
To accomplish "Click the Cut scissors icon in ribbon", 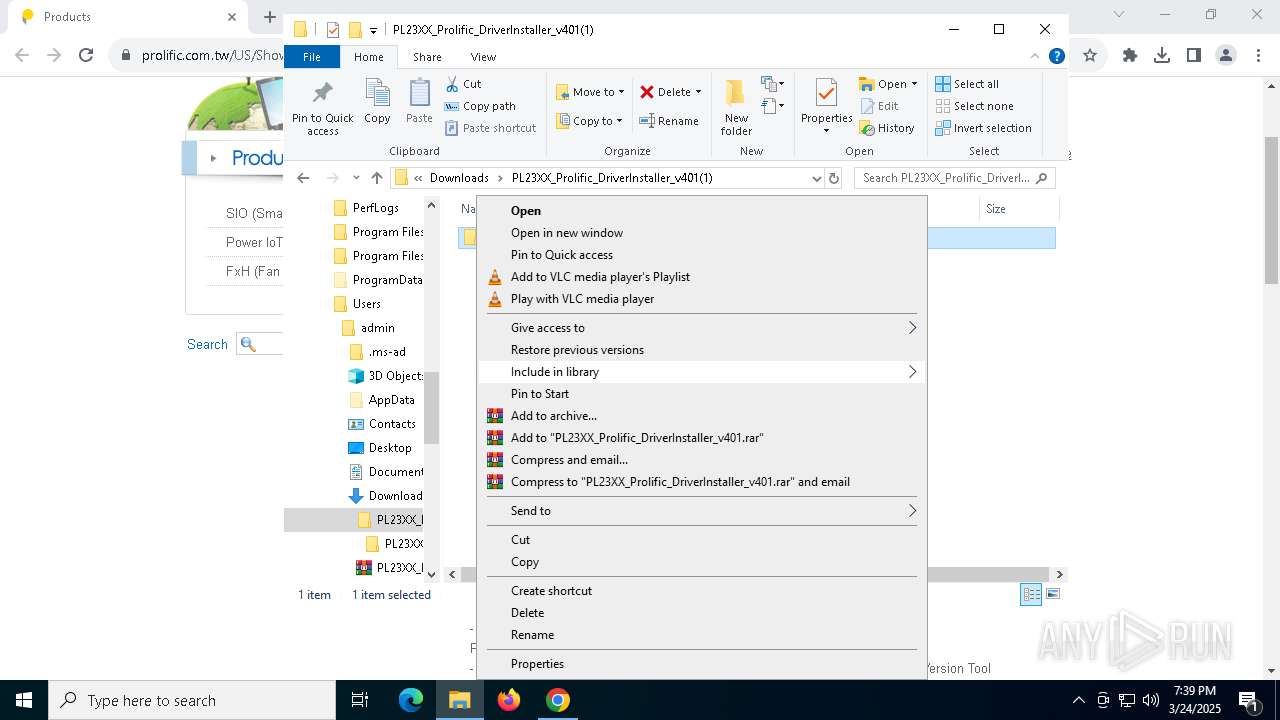I will click(x=452, y=84).
